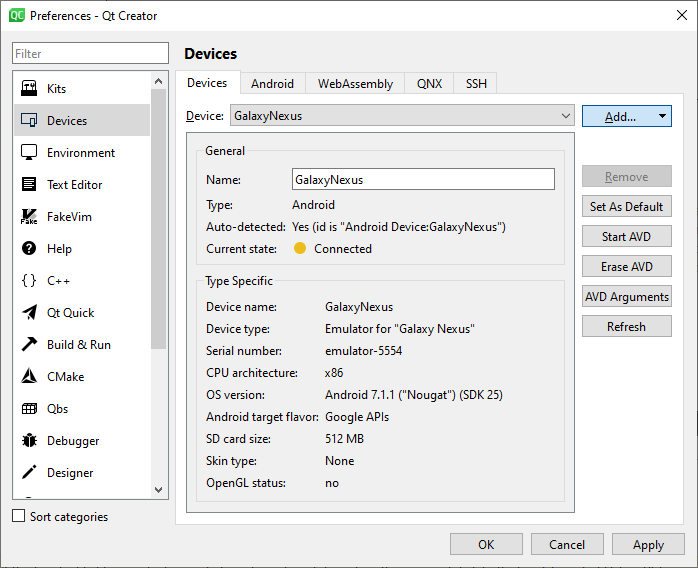Click the Type value "Android"
Screen dimensions: 698x568
313,205
